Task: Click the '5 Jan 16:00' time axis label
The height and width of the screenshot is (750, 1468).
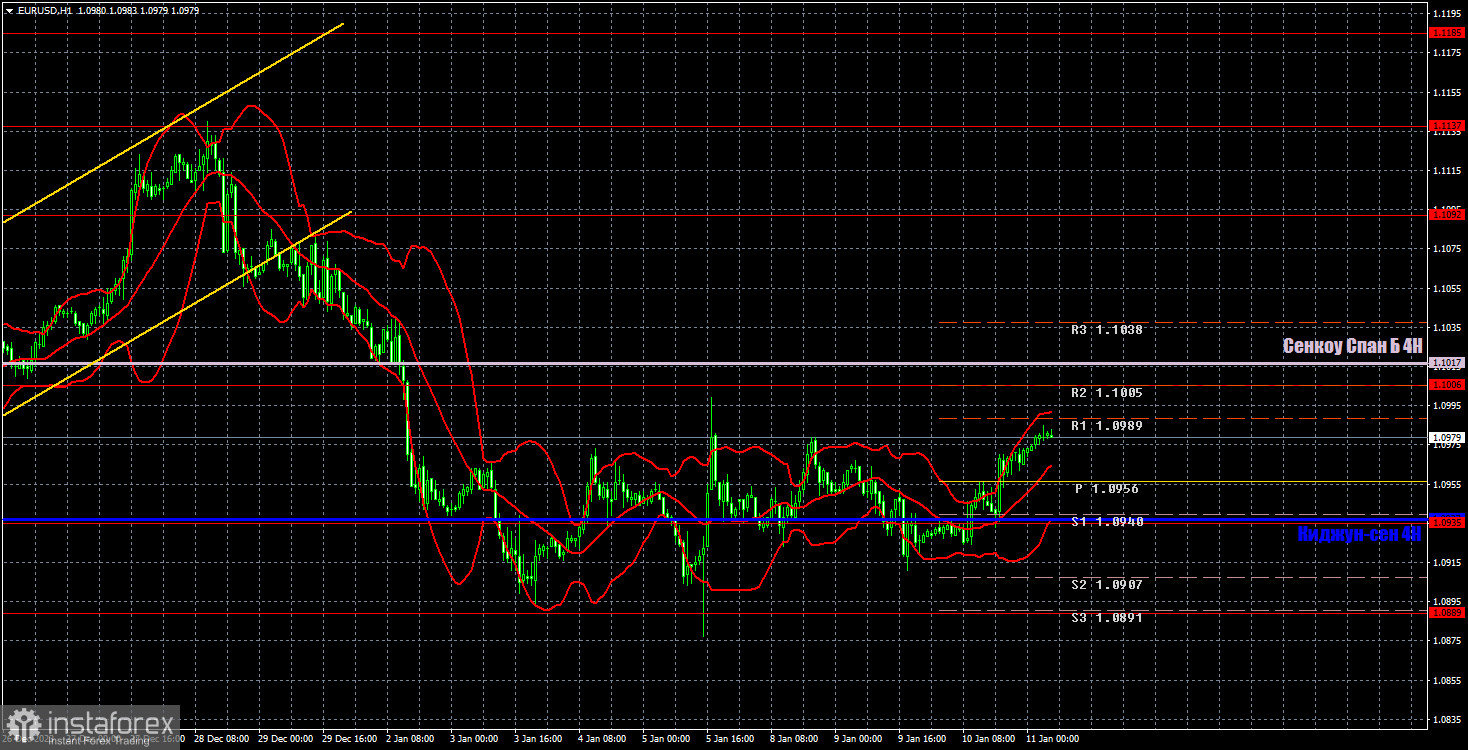Action: click(x=729, y=739)
